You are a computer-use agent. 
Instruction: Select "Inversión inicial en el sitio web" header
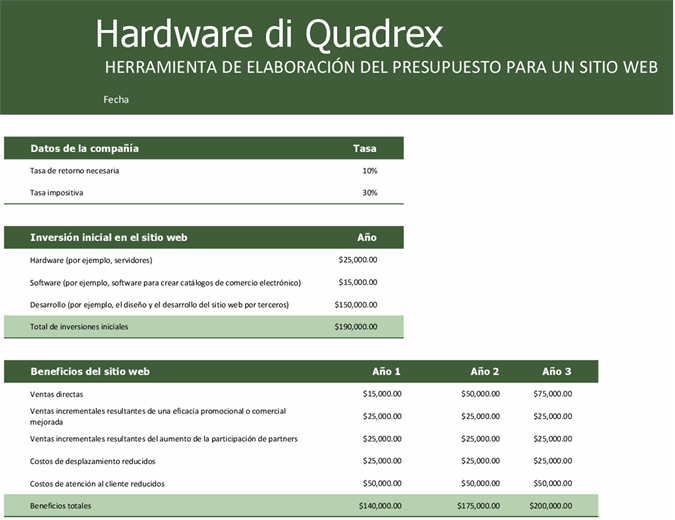tap(109, 238)
